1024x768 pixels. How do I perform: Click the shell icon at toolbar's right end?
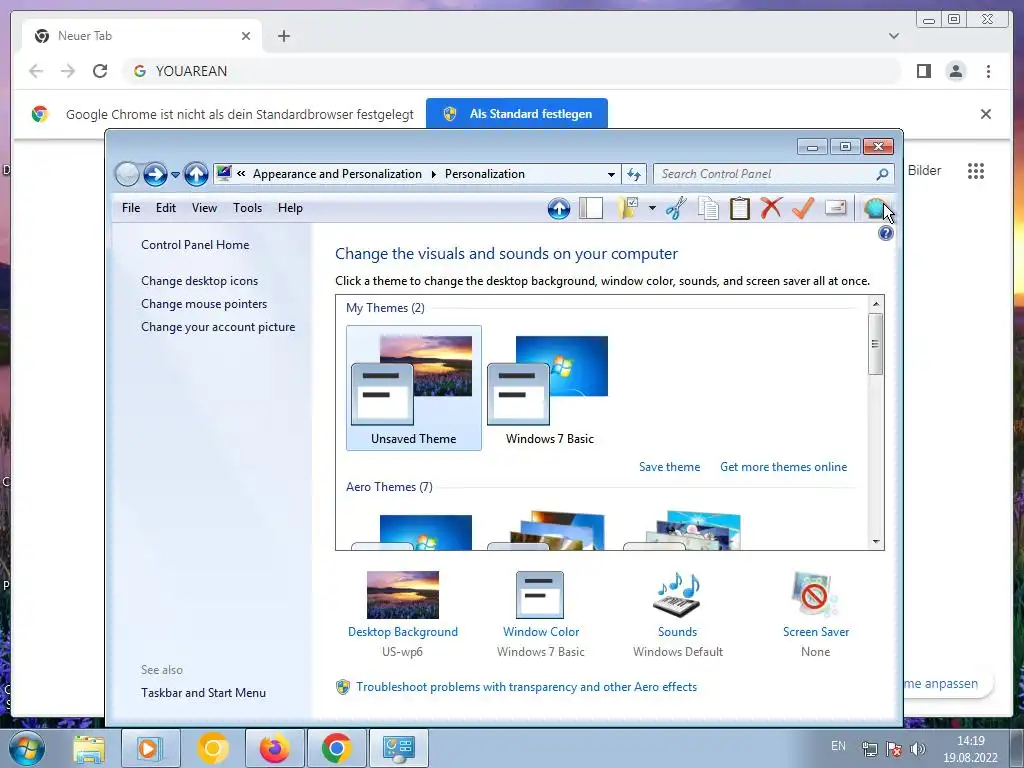[874, 208]
